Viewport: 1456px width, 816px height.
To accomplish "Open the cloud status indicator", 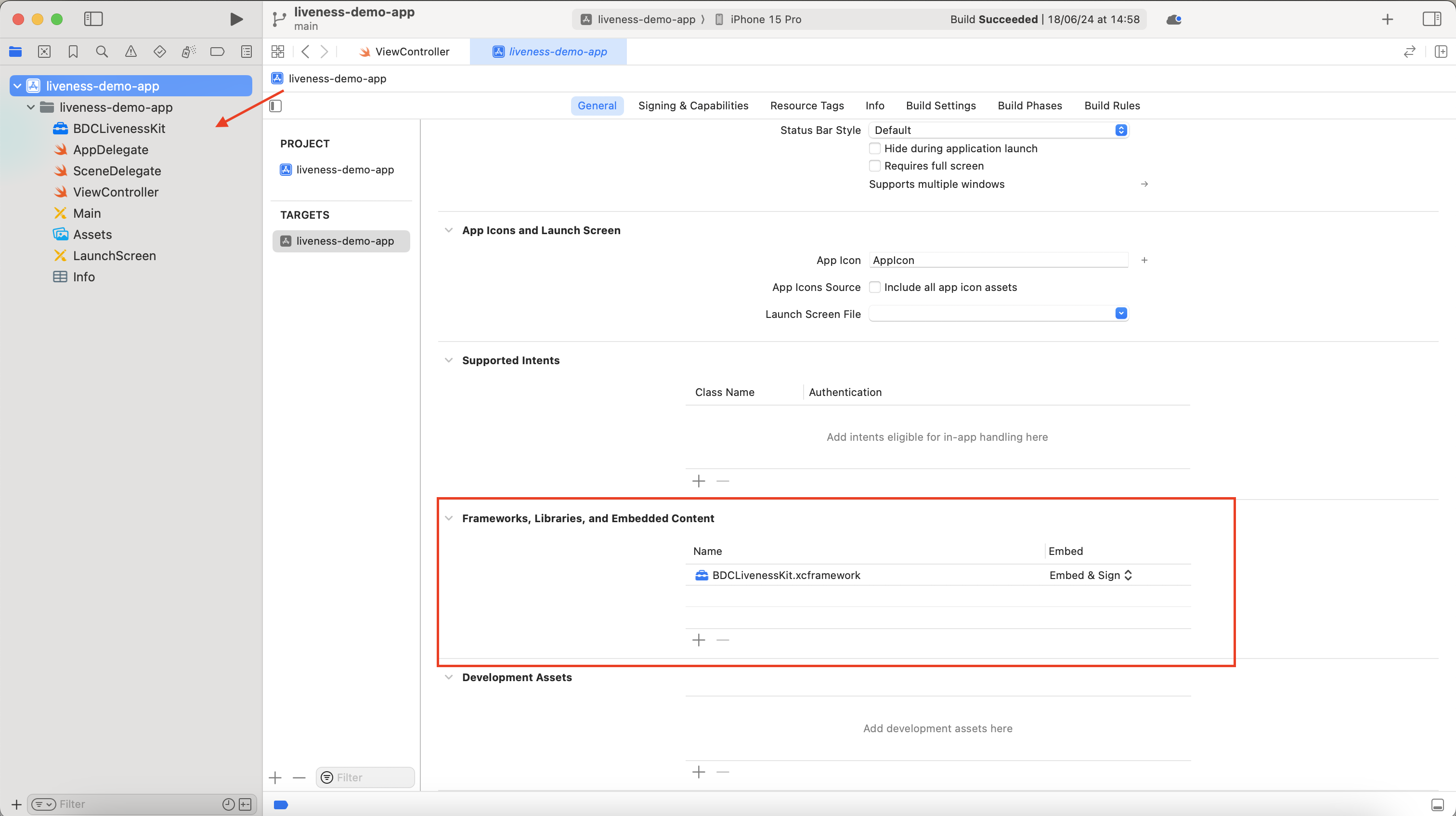I will coord(1174,19).
